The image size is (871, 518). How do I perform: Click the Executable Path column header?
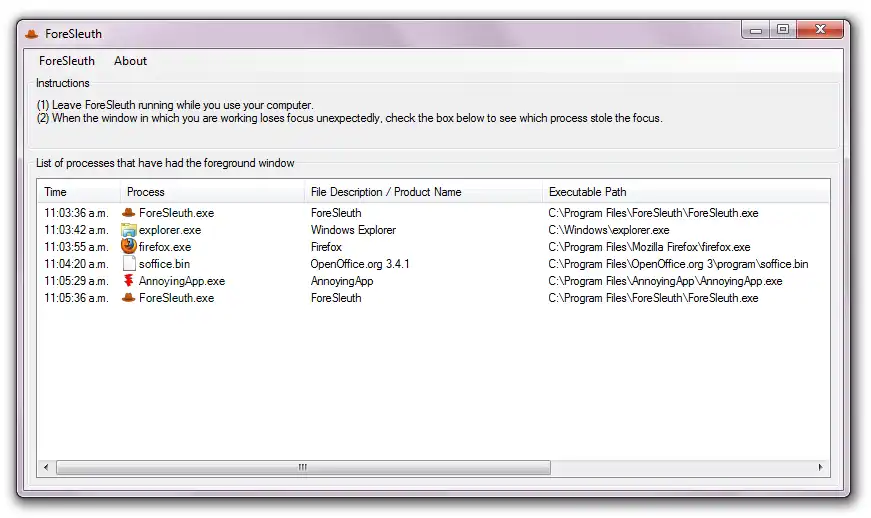tap(685, 192)
